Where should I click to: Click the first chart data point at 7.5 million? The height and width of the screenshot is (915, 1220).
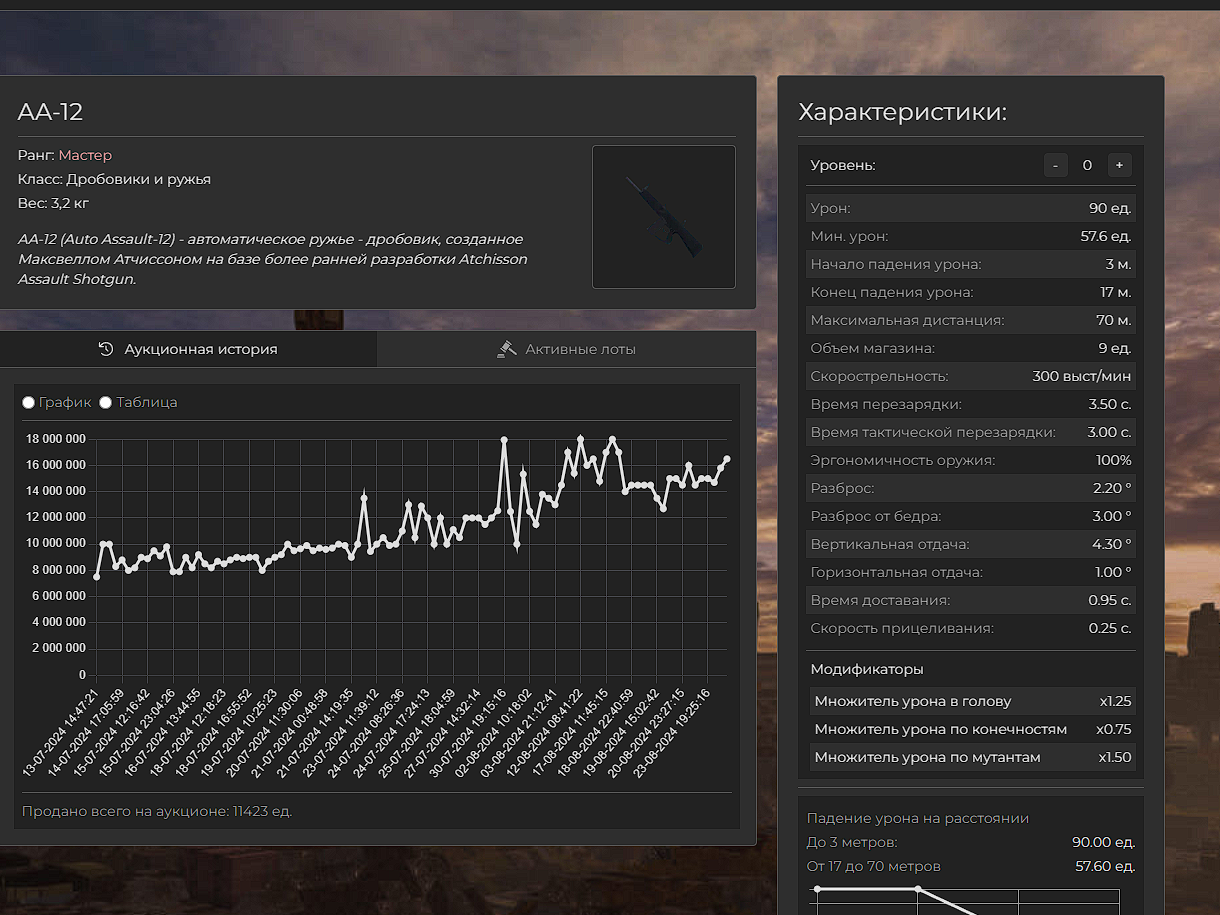coord(96,577)
